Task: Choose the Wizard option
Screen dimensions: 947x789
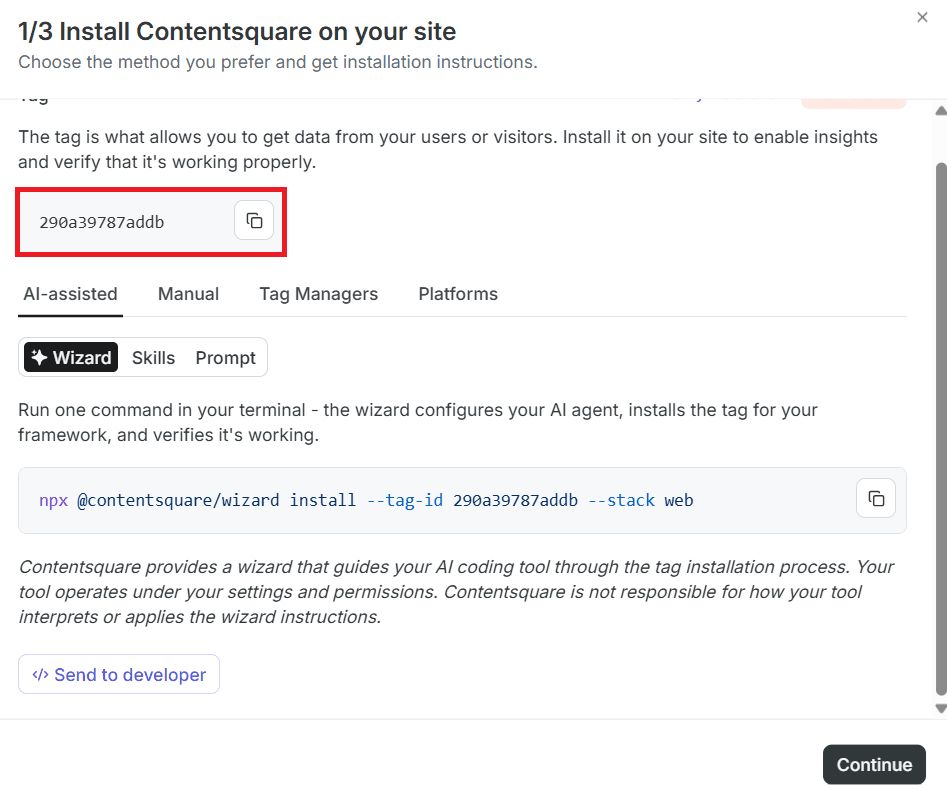Action: (71, 358)
